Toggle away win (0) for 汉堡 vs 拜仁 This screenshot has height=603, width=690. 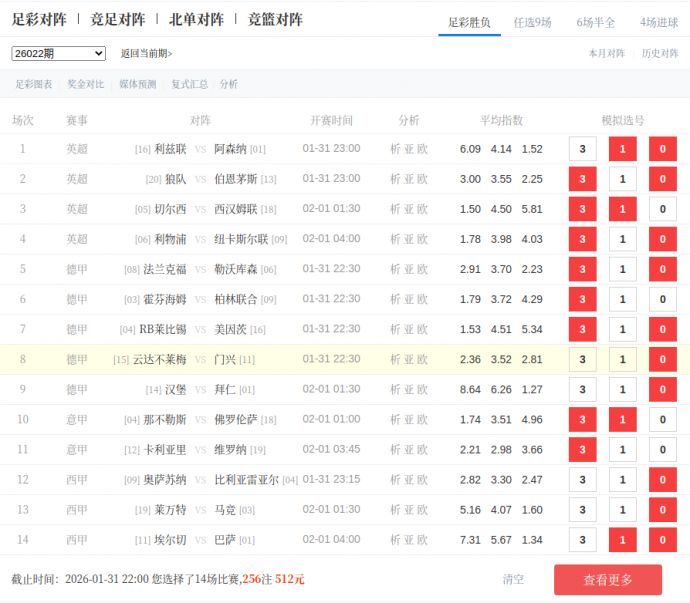(x=662, y=390)
